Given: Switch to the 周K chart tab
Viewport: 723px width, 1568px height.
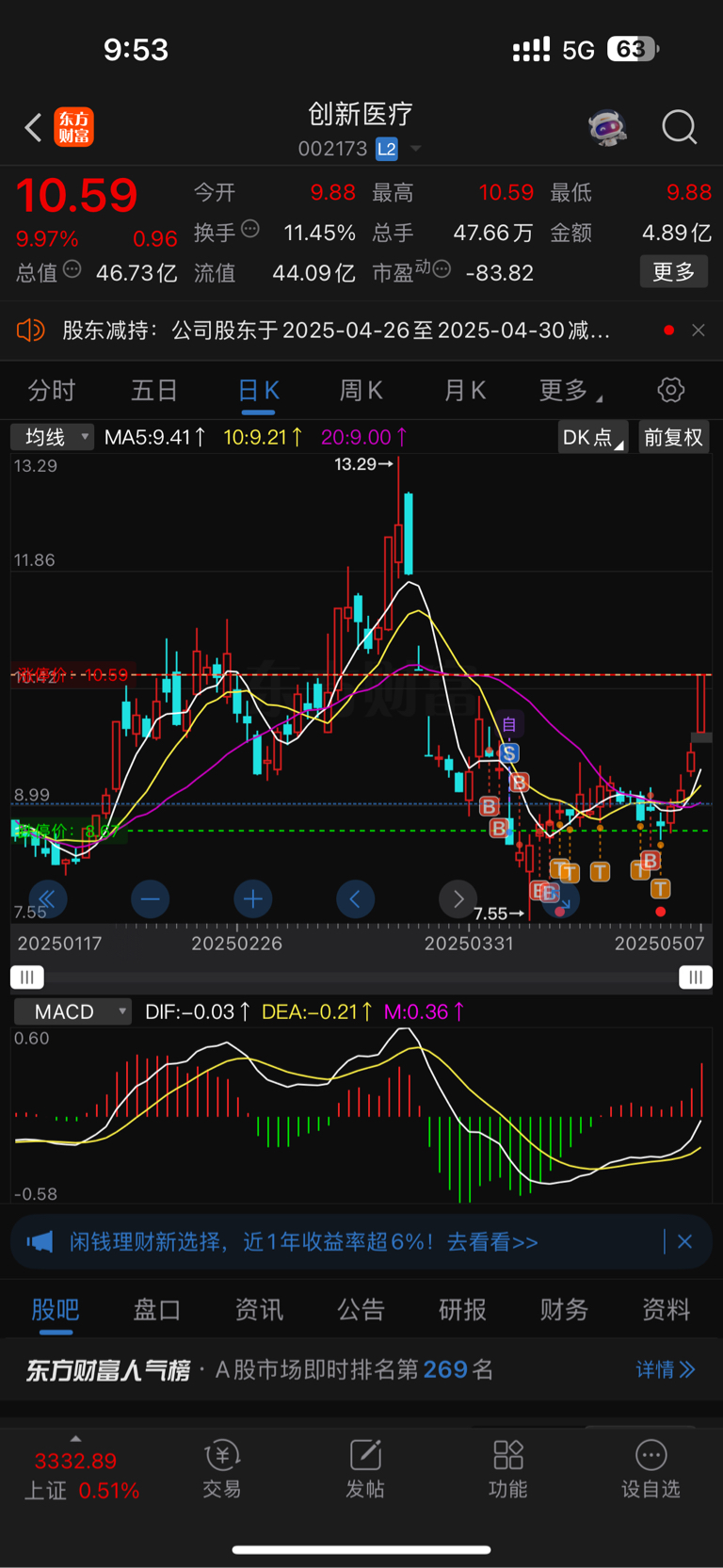Looking at the screenshot, I should (361, 390).
